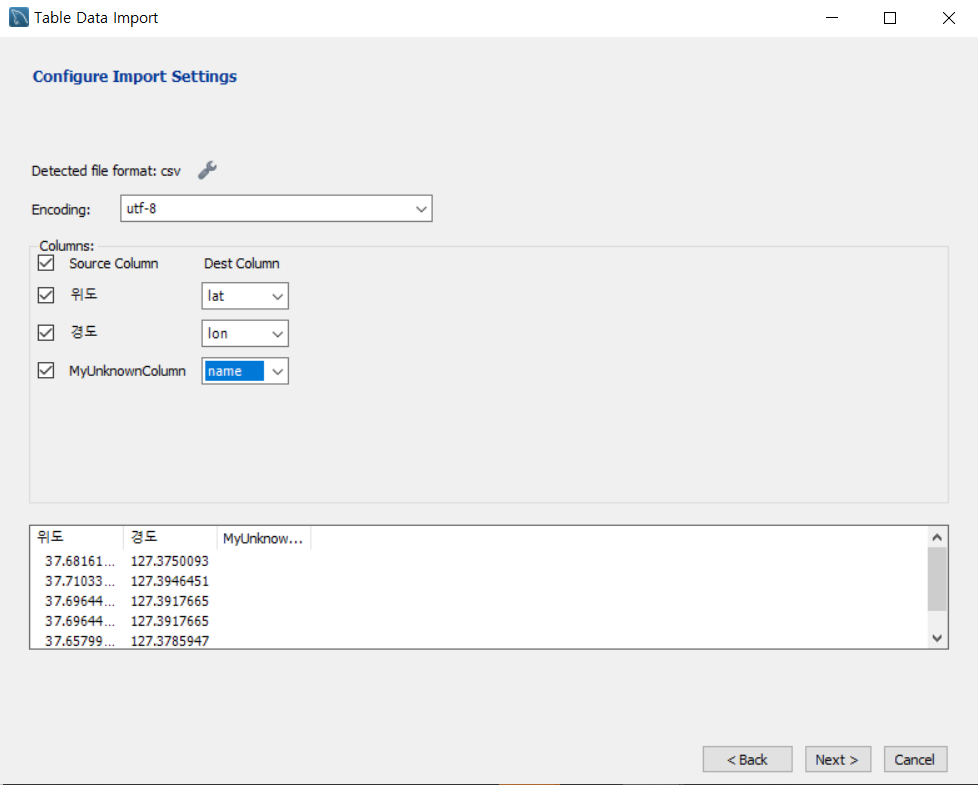978x785 pixels.
Task: Click the Detected file format: csv text
Action: coord(106,171)
